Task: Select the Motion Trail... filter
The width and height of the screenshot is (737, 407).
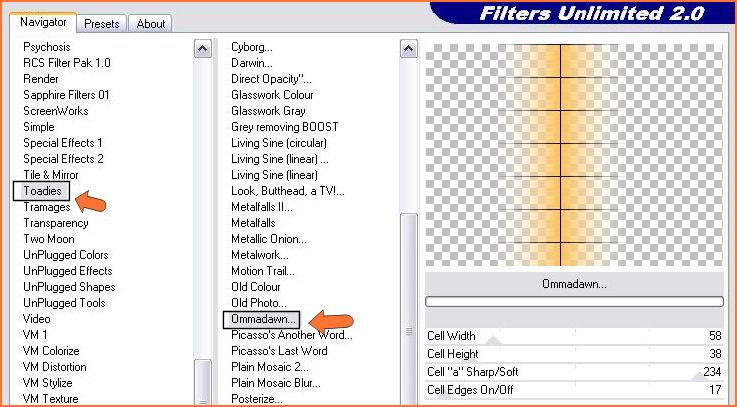Action: click(x=264, y=271)
